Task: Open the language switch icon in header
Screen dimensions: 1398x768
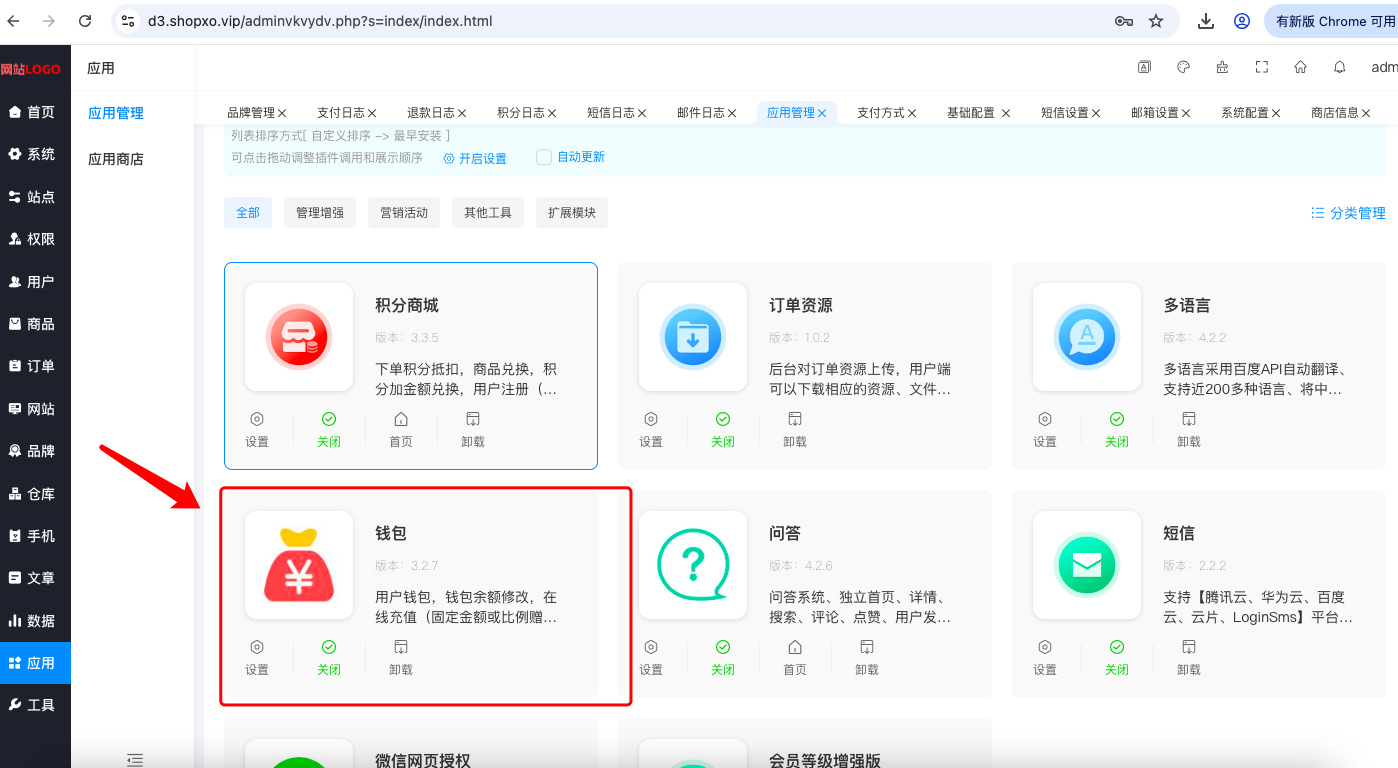Action: [x=1144, y=67]
